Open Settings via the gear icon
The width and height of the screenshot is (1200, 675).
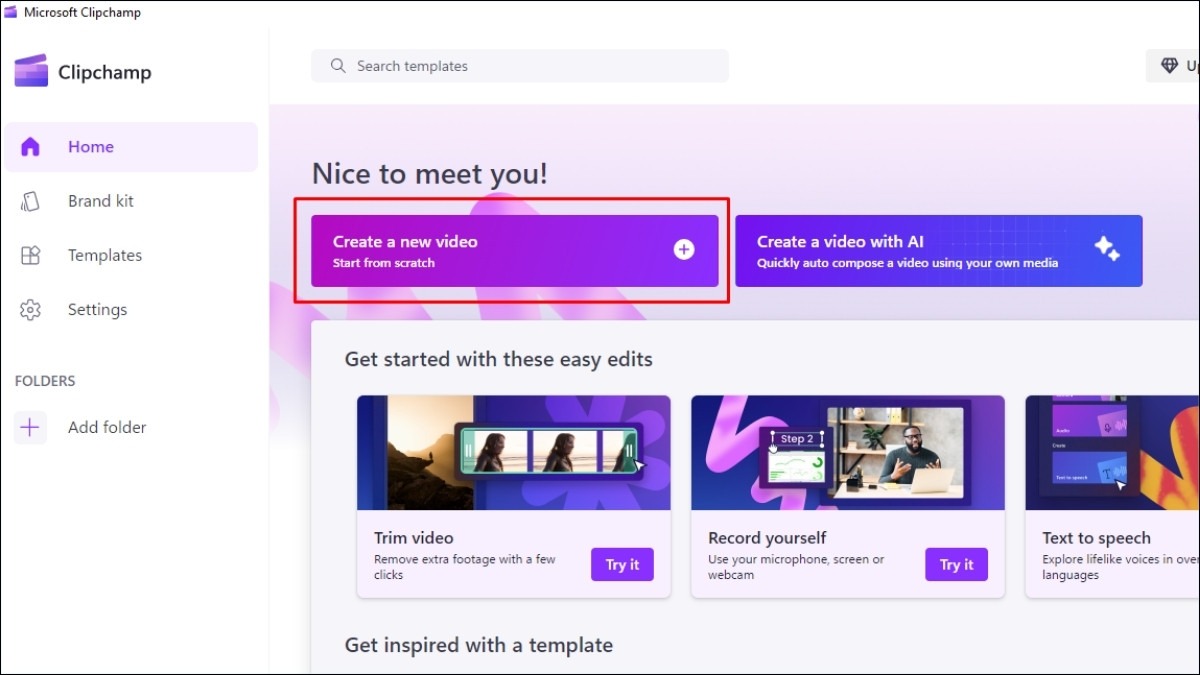pyautogui.click(x=30, y=310)
